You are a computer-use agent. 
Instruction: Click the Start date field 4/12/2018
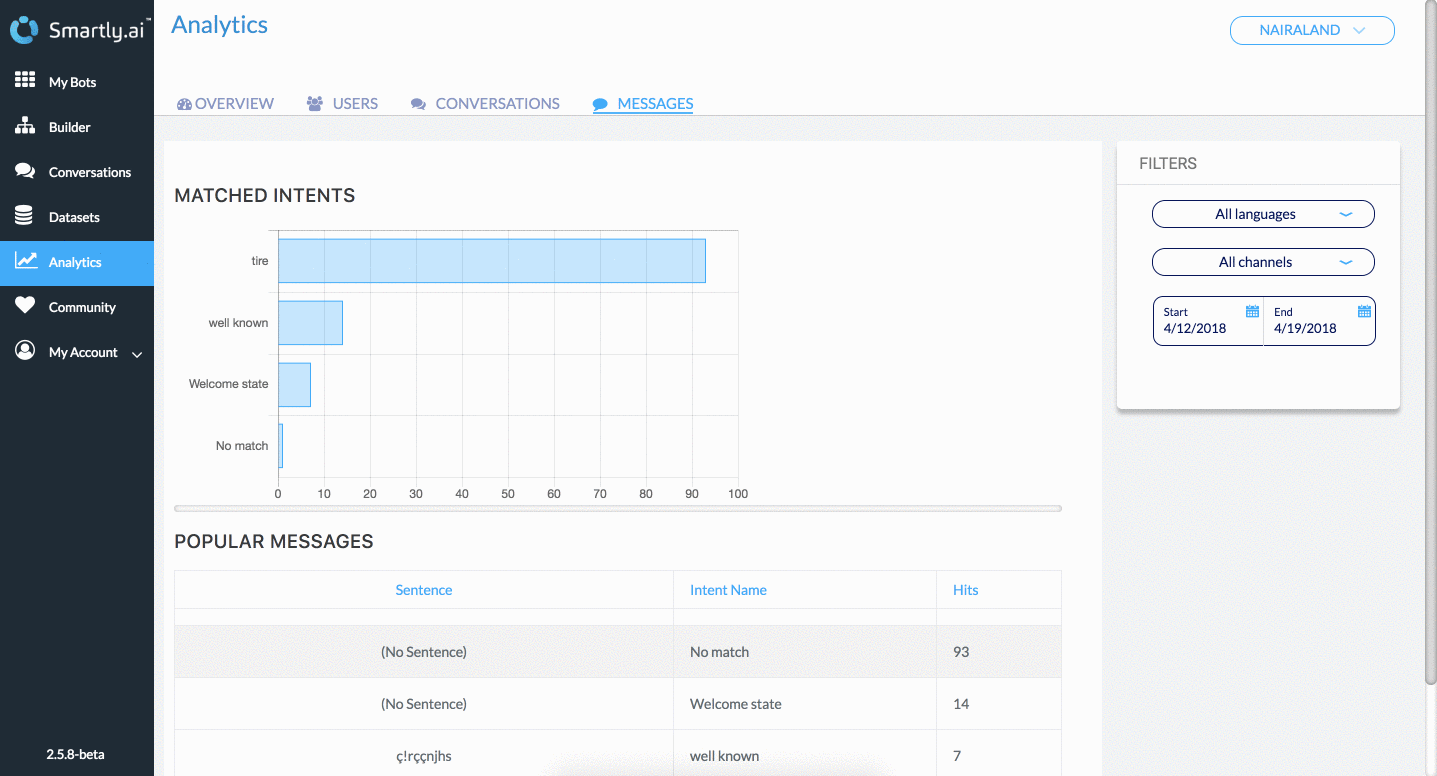(1208, 321)
